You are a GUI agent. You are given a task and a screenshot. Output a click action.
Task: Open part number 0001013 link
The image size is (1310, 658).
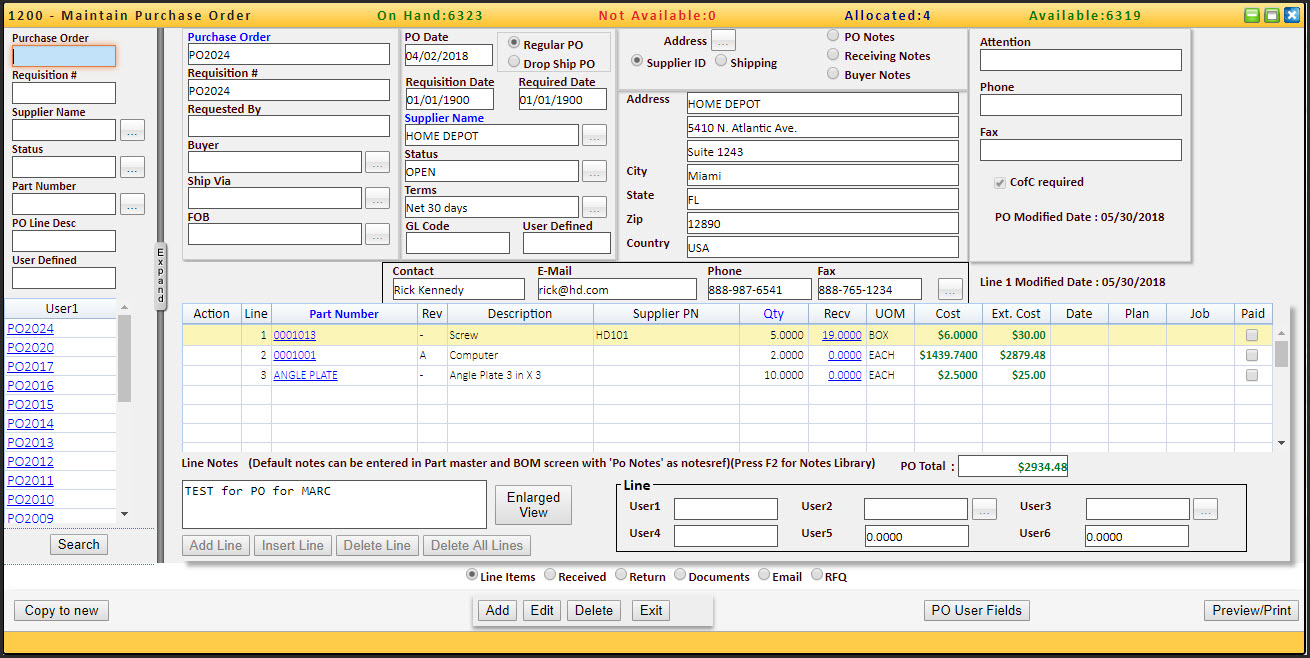pyautogui.click(x=295, y=336)
